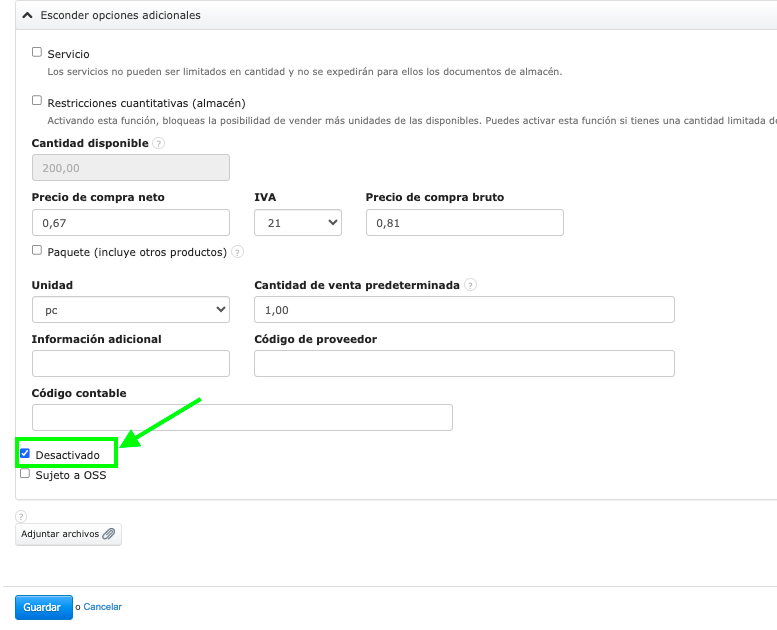This screenshot has width=777, height=630.
Task: Click the Adjuntar archivos button
Action: pos(68,534)
